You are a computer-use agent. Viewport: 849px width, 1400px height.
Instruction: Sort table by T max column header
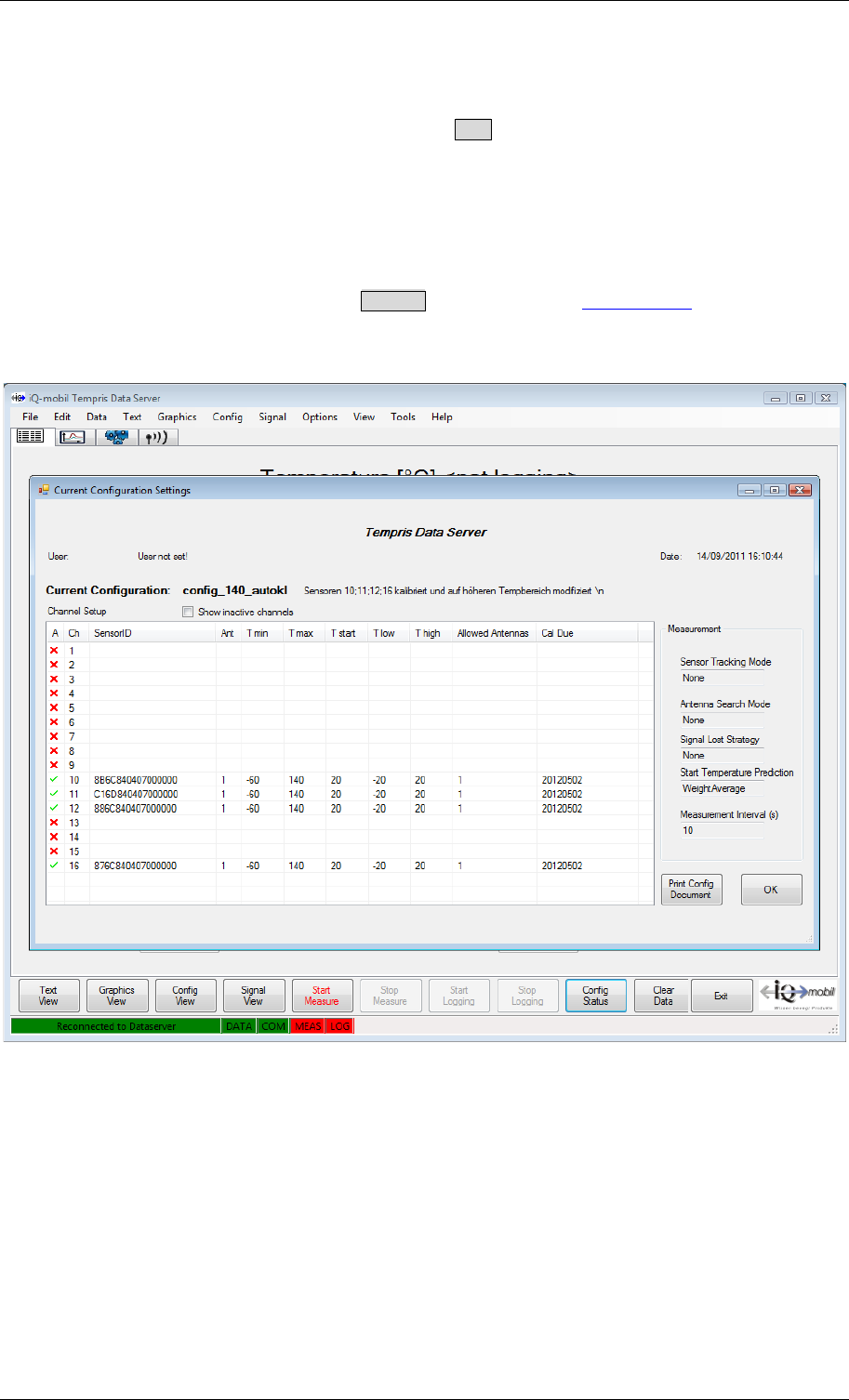[x=305, y=633]
